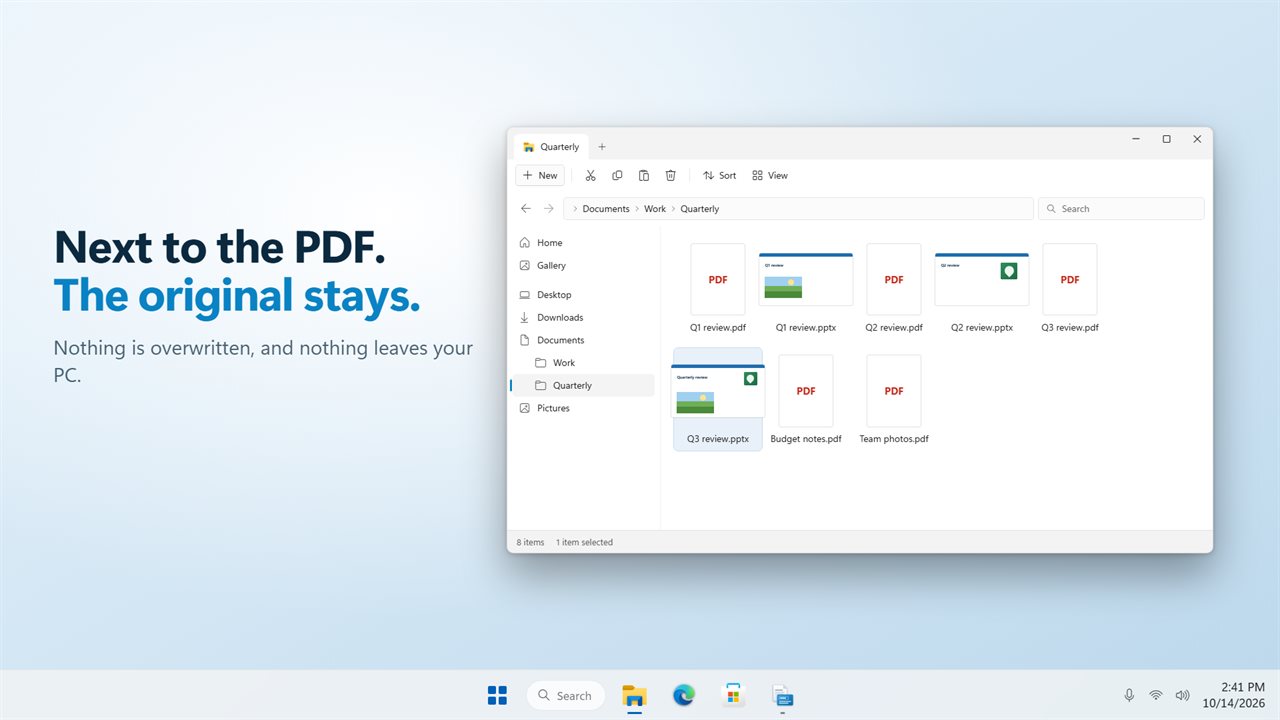Open Microsoft Edge from the taskbar
Image resolution: width=1280 pixels, height=720 pixels.
pos(684,695)
